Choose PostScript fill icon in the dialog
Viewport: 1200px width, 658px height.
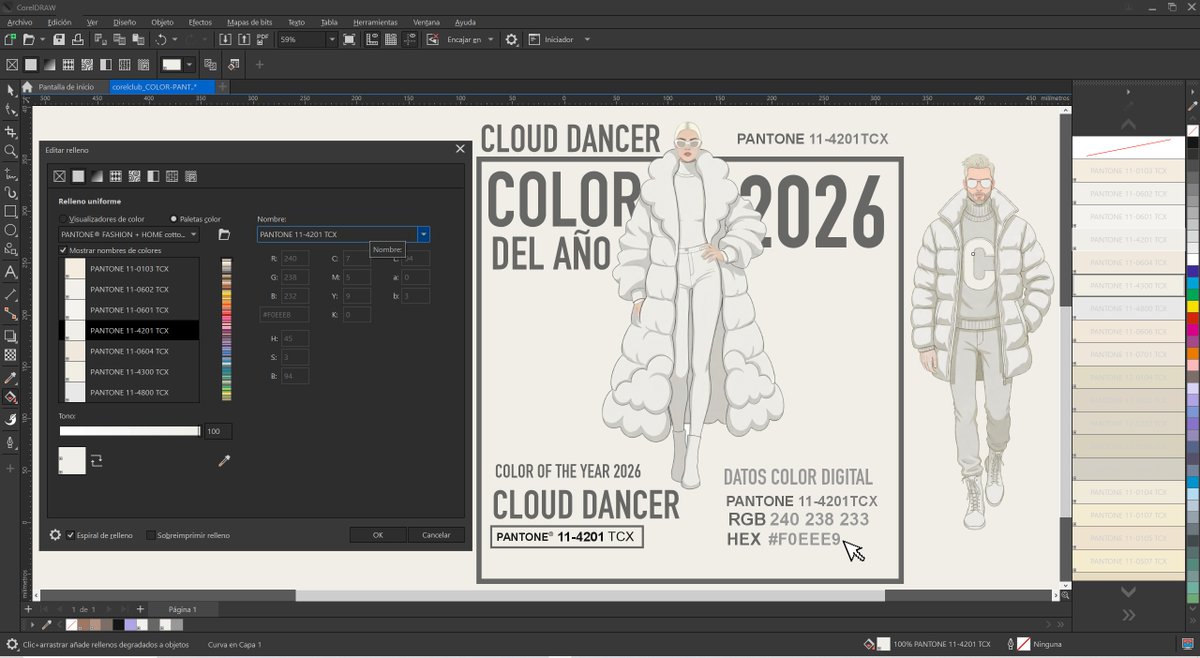click(x=191, y=176)
